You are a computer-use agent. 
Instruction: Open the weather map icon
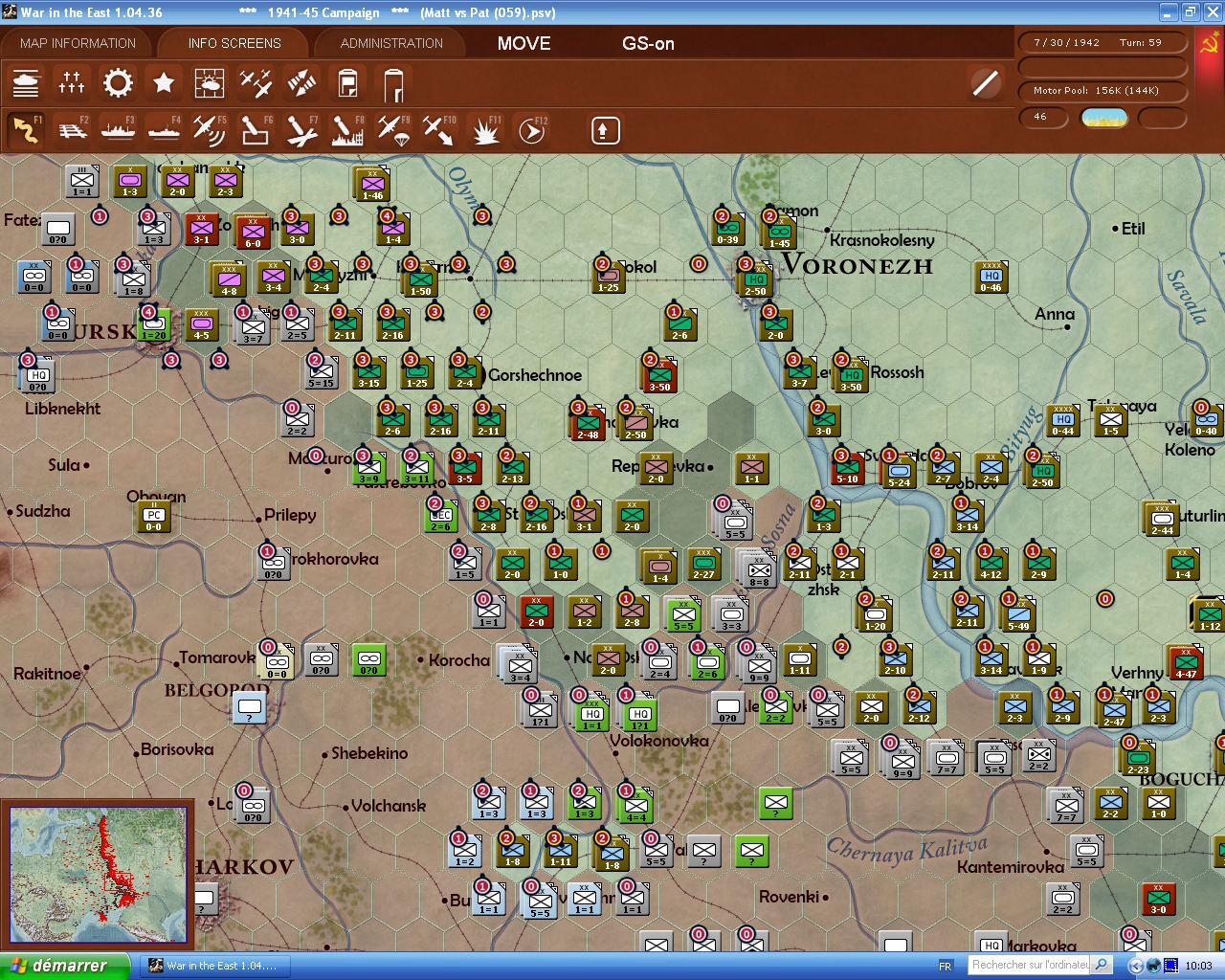[x=210, y=84]
